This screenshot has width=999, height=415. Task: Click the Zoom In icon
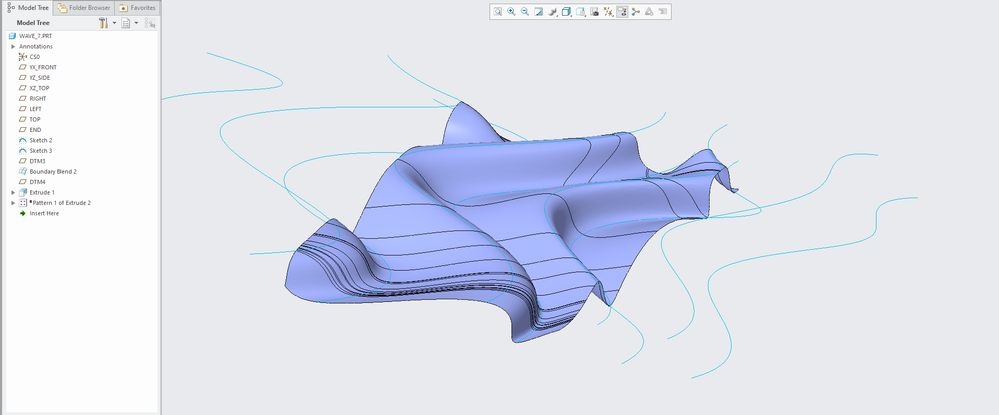click(511, 12)
